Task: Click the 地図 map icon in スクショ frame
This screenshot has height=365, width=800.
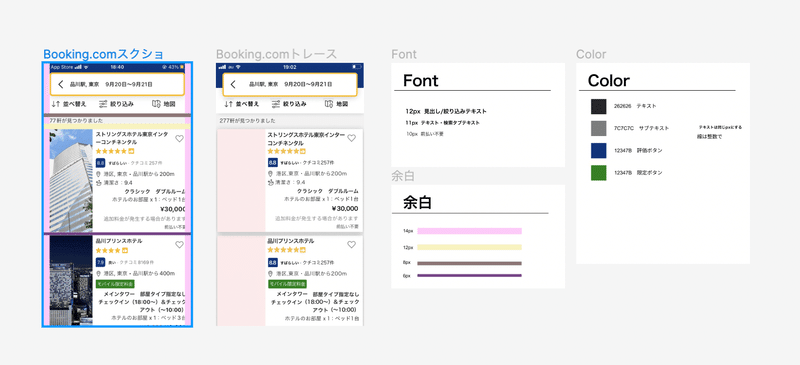Action: click(156, 104)
